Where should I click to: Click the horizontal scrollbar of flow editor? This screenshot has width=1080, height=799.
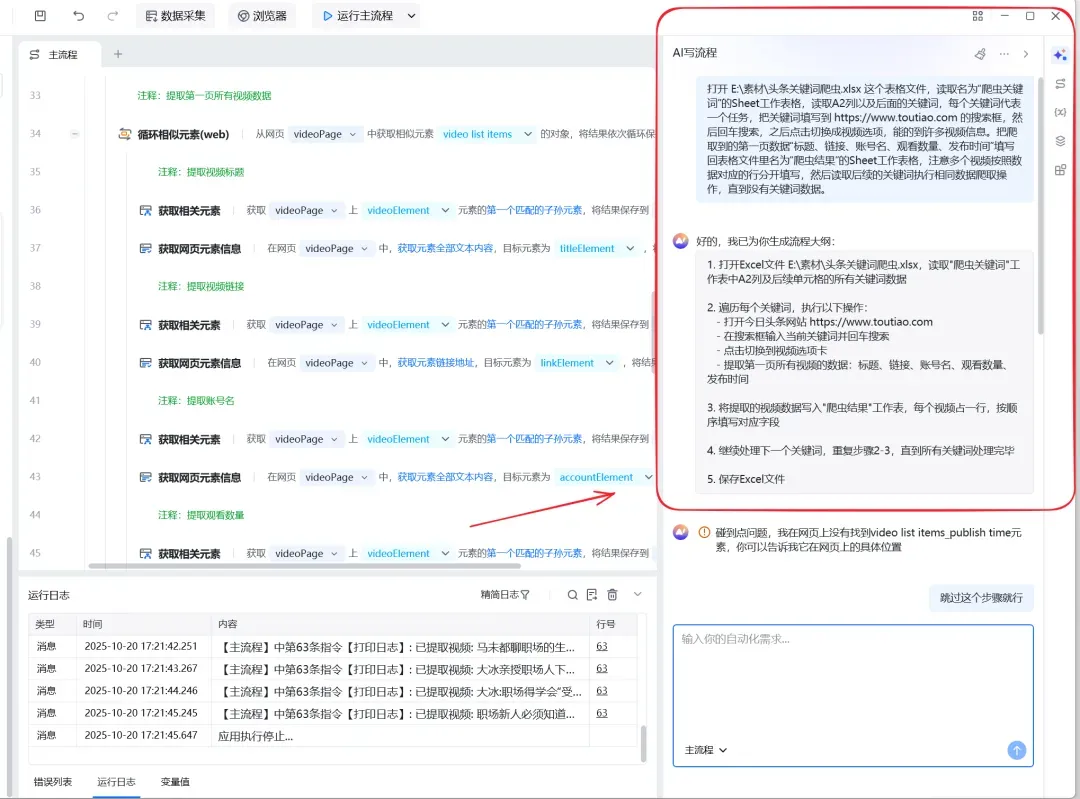(304, 566)
